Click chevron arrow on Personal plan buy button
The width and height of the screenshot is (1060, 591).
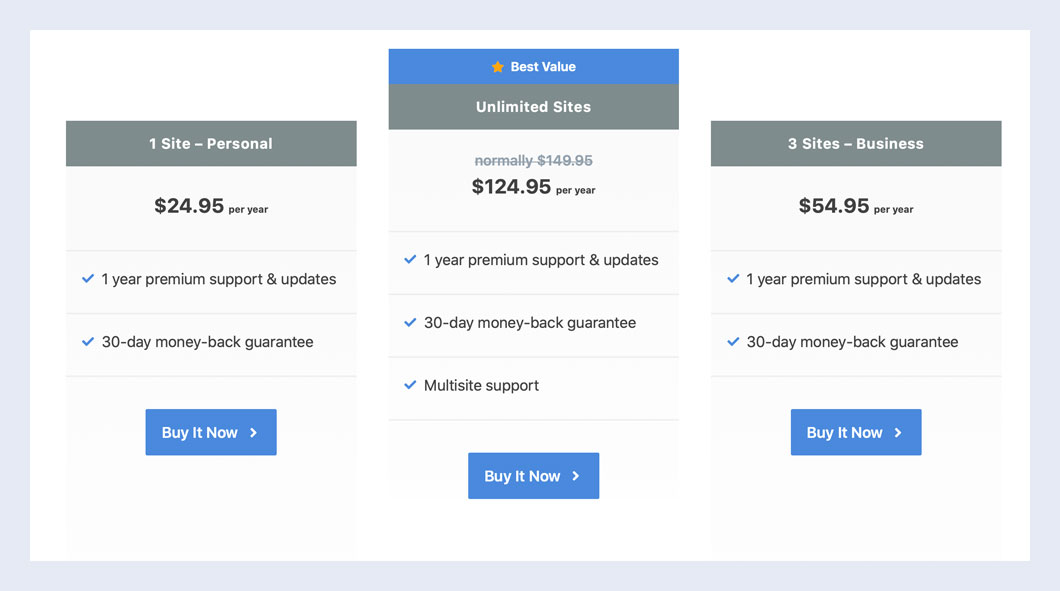pyautogui.click(x=254, y=433)
